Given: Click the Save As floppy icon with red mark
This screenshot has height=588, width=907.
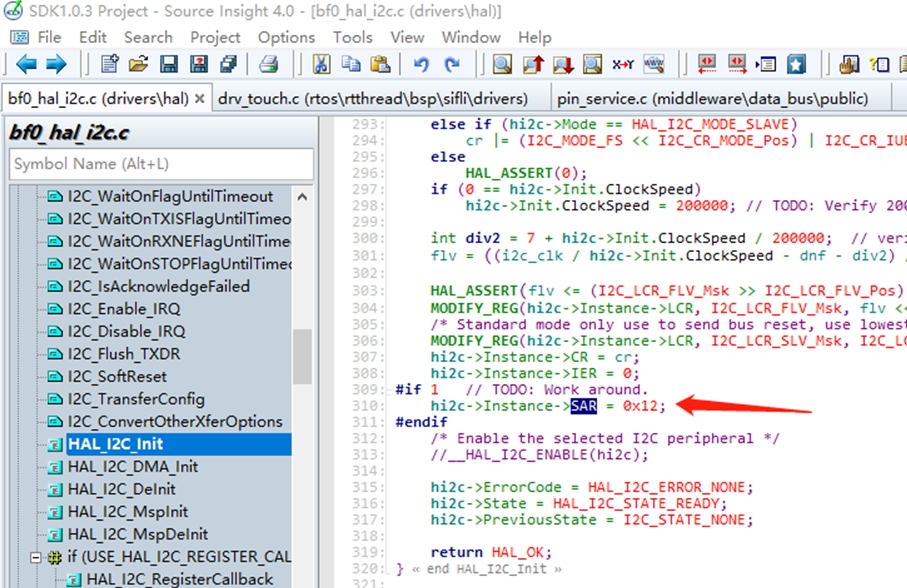Looking at the screenshot, I should point(198,64).
